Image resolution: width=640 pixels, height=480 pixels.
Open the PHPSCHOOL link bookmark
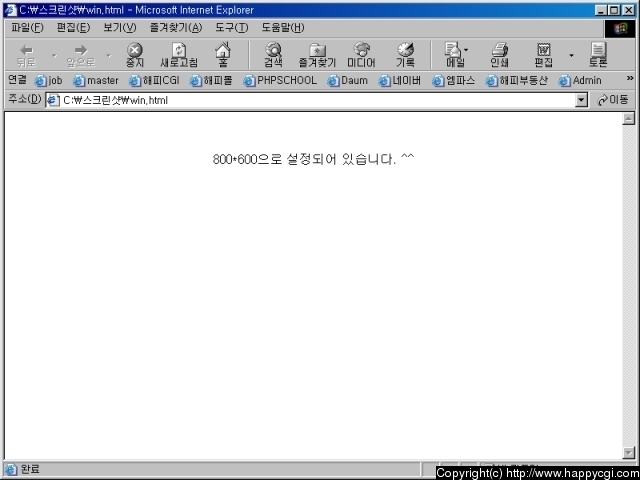(280, 81)
